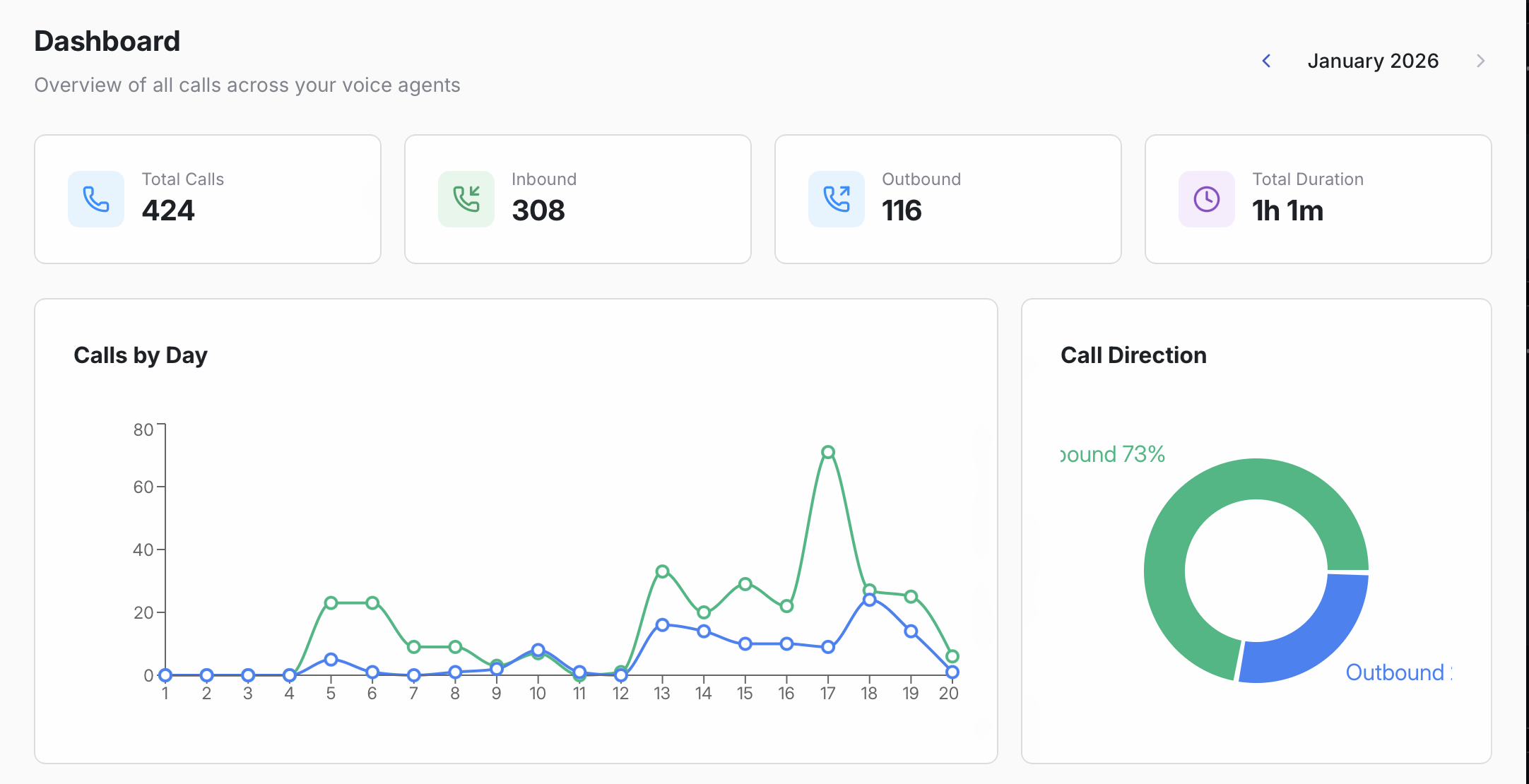
Task: Click the Calls by Day chart title
Action: coord(141,355)
